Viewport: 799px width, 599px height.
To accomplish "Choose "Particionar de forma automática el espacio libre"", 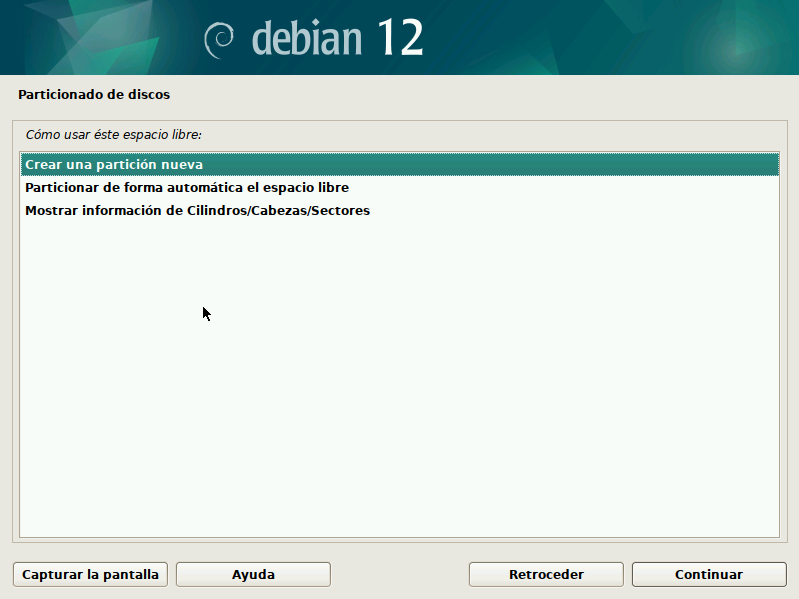I will 187,187.
